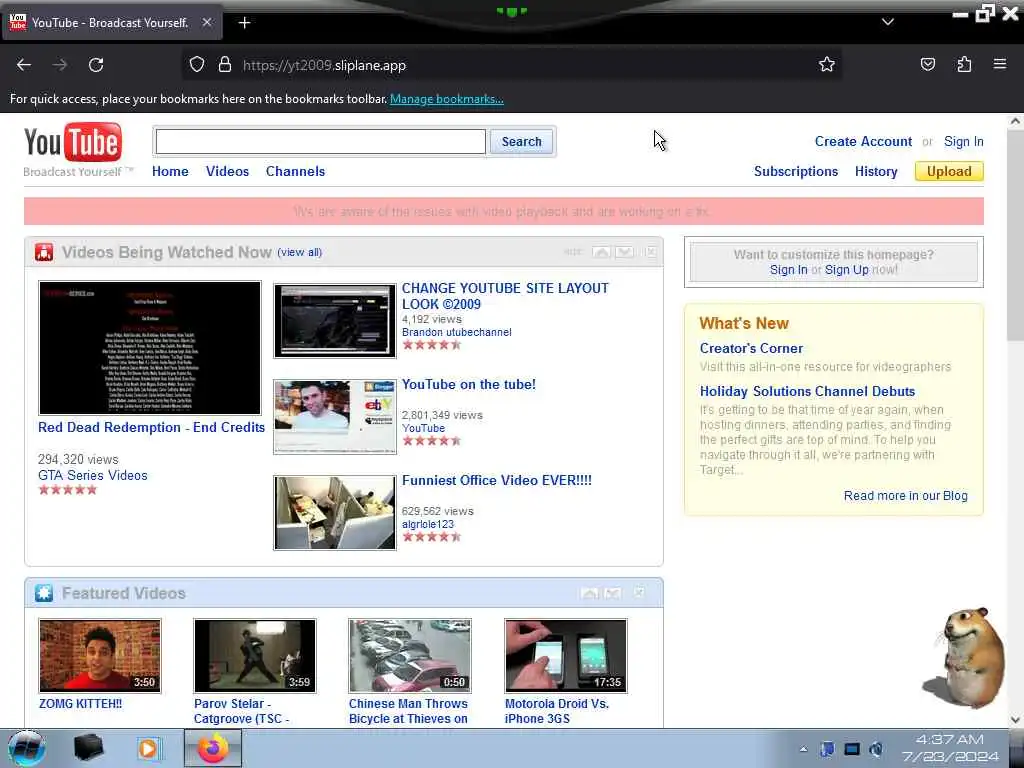Click the Search button
Screen dimensions: 1024x768
click(x=521, y=142)
